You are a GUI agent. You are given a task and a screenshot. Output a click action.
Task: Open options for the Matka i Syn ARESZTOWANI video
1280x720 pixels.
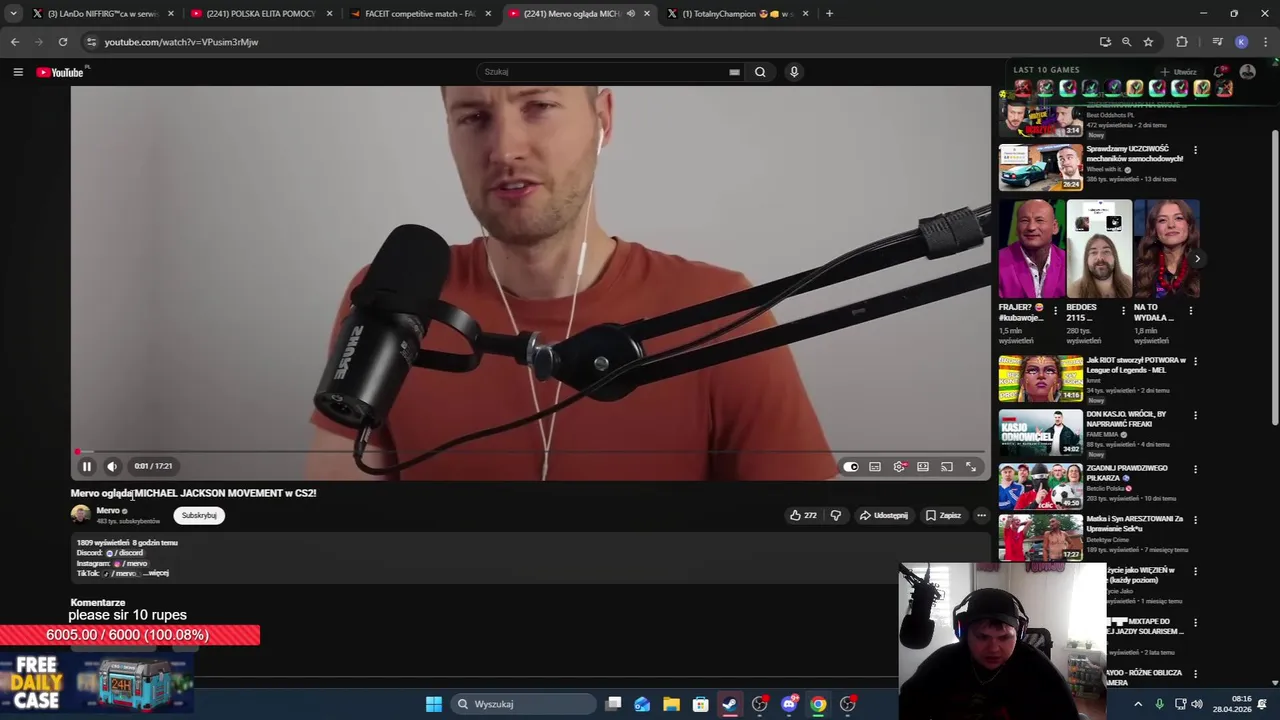tap(1195, 519)
